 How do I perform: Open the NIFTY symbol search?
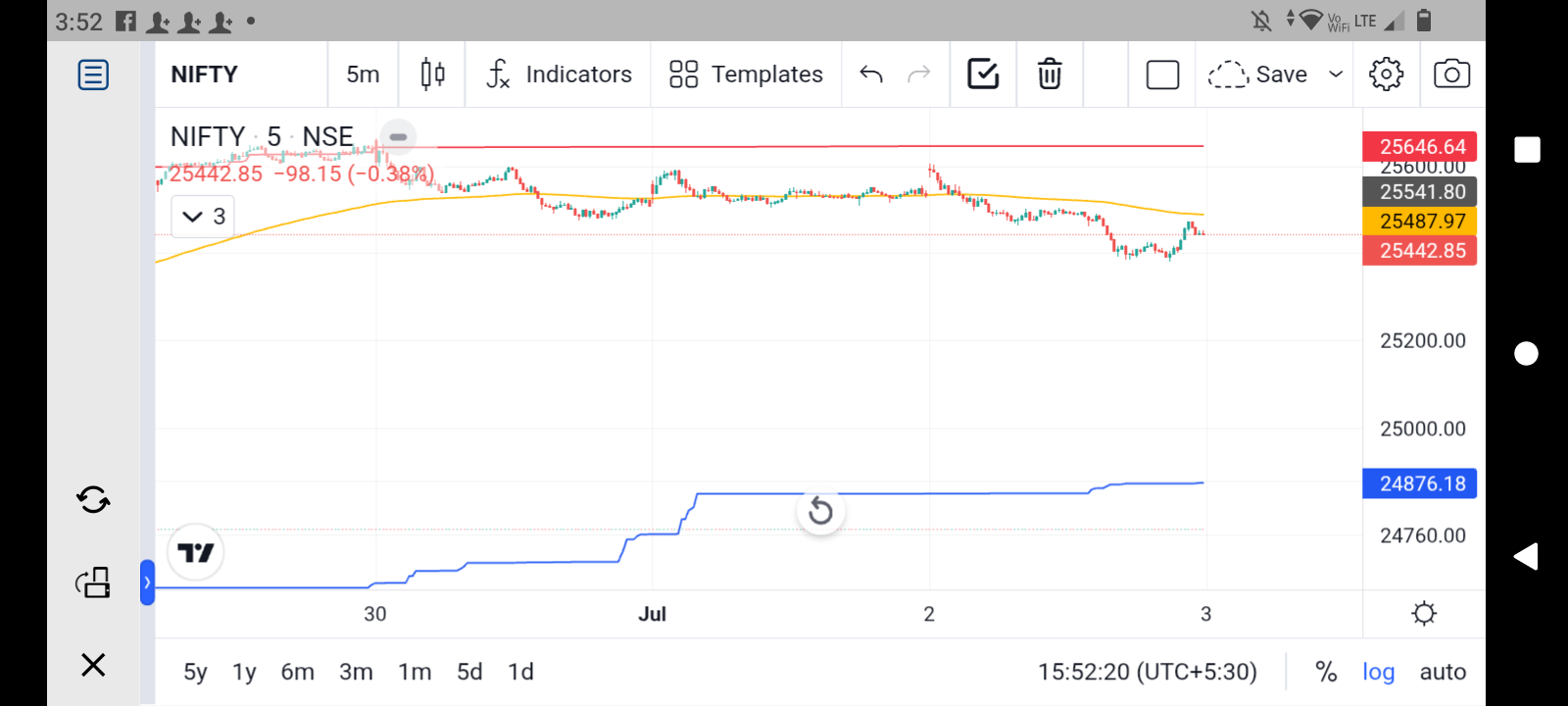[x=205, y=75]
